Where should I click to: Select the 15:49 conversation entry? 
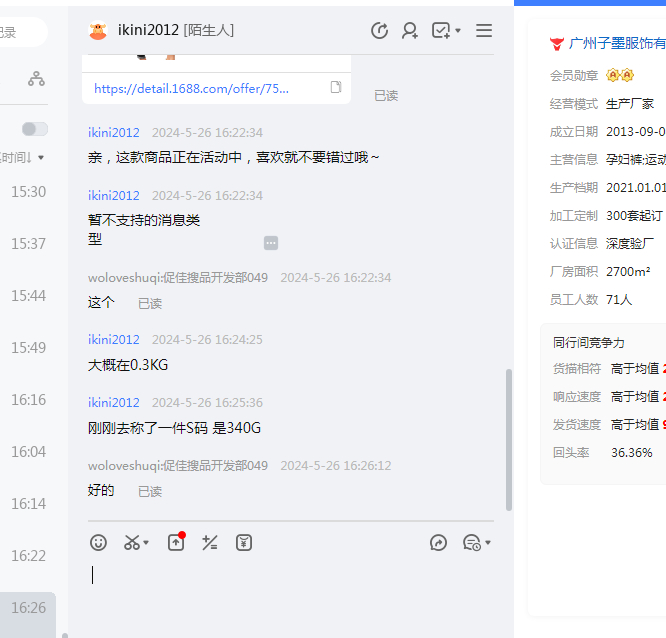28,348
